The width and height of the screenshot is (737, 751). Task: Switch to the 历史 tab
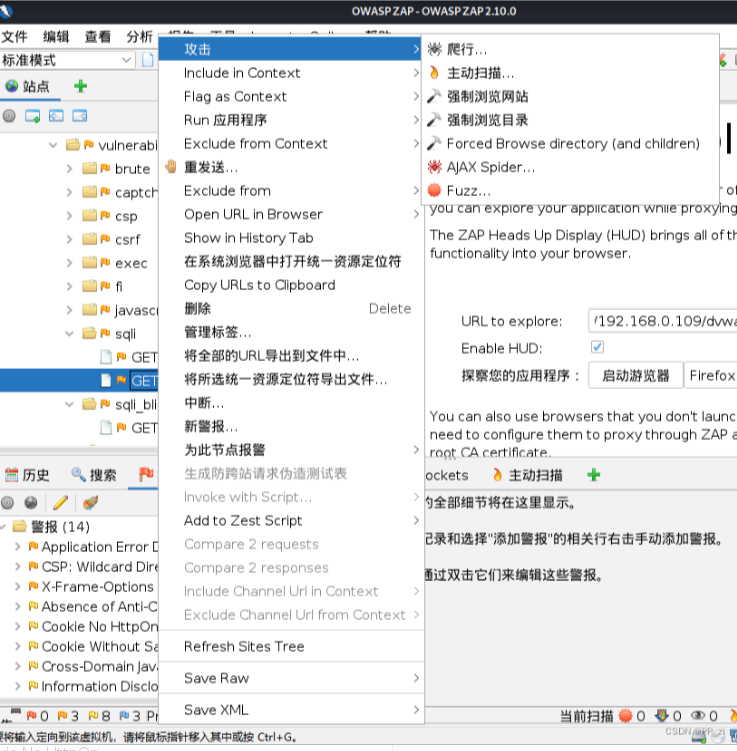[27, 475]
